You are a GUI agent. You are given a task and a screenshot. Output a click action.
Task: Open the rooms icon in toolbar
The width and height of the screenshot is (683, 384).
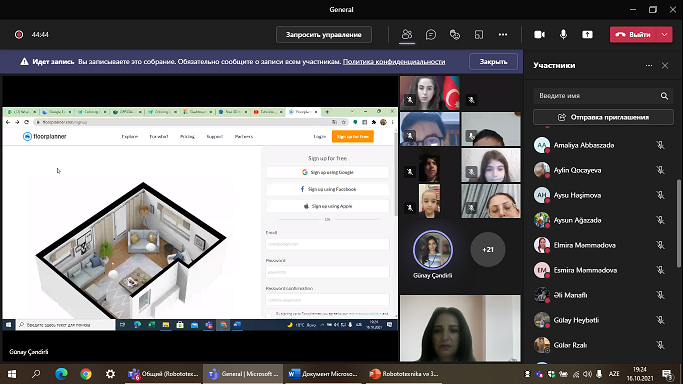(x=479, y=34)
